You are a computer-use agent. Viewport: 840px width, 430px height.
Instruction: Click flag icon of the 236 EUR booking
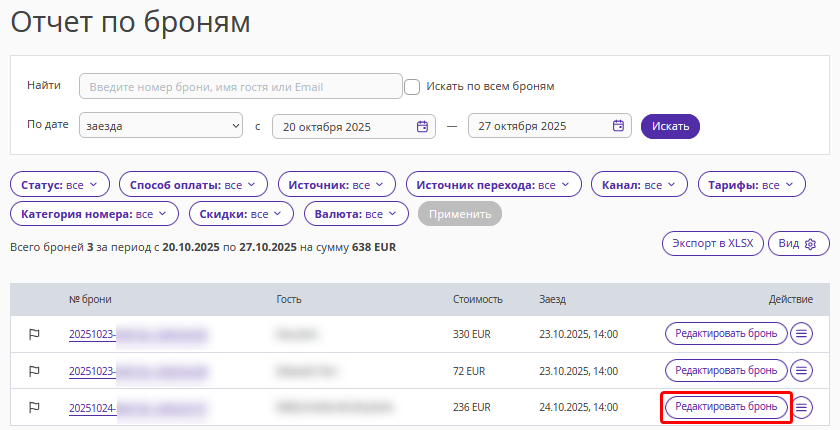click(x=34, y=408)
